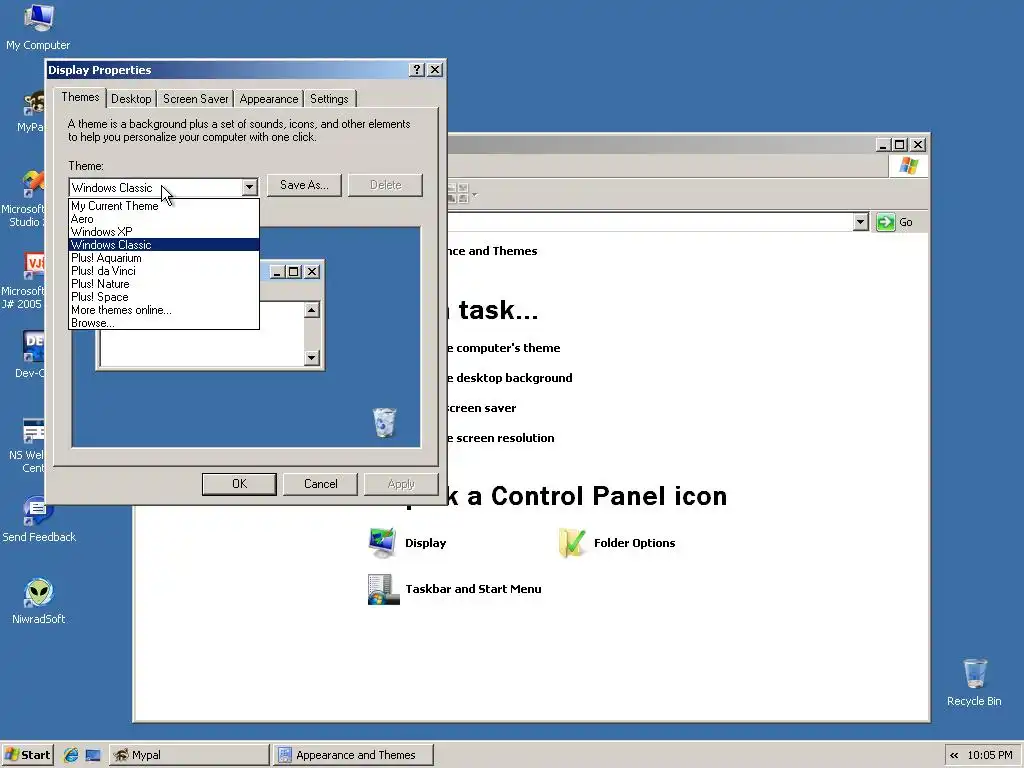Viewport: 1024px width, 768px height.
Task: Switch to the Screen Saver tab
Action: (195, 99)
